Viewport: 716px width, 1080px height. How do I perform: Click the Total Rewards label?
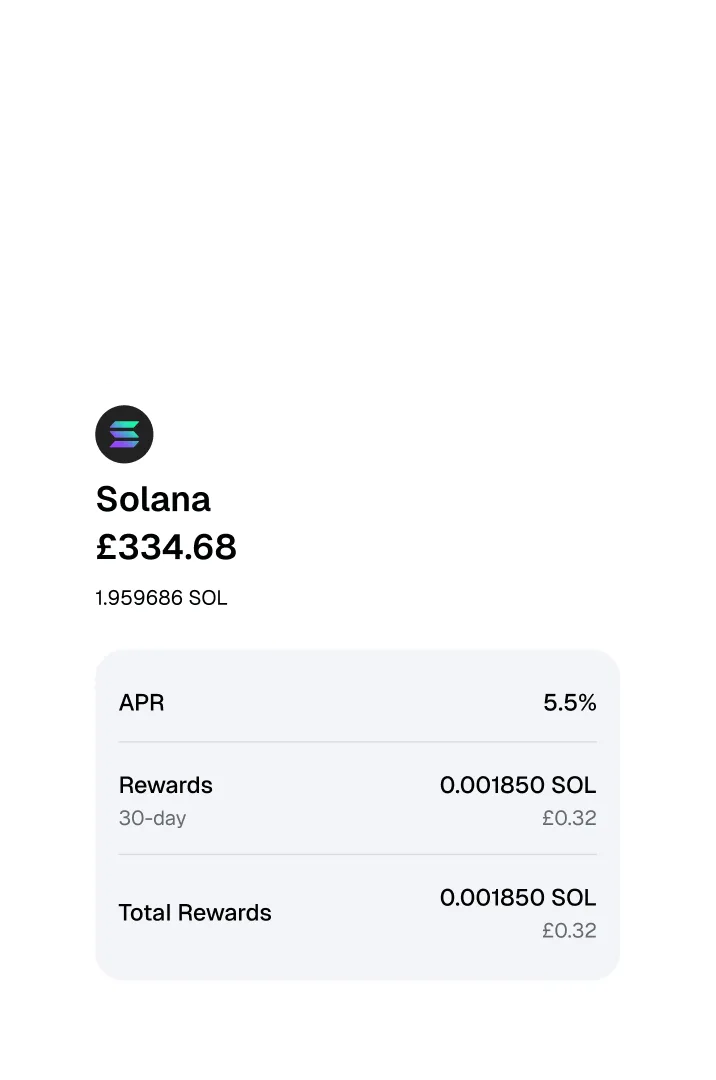195,913
